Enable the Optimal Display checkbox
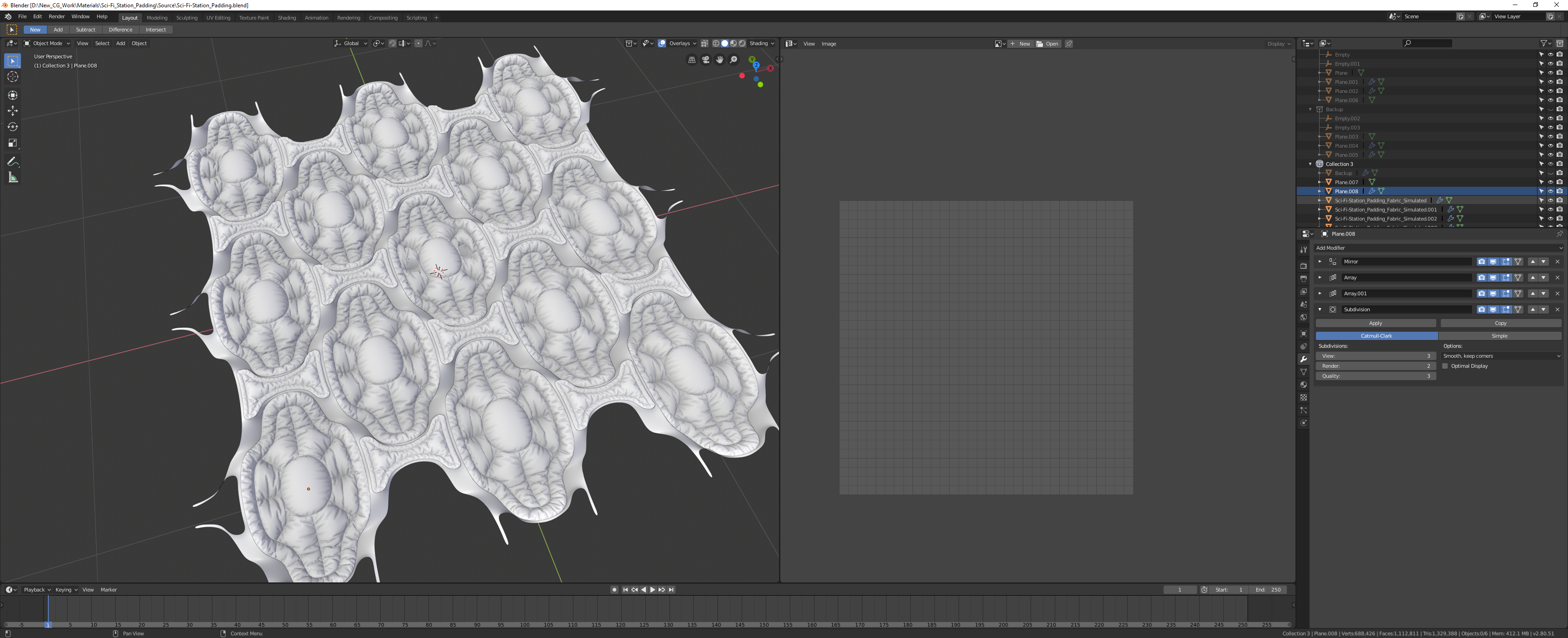Image resolution: width=1568 pixels, height=638 pixels. tap(1445, 366)
